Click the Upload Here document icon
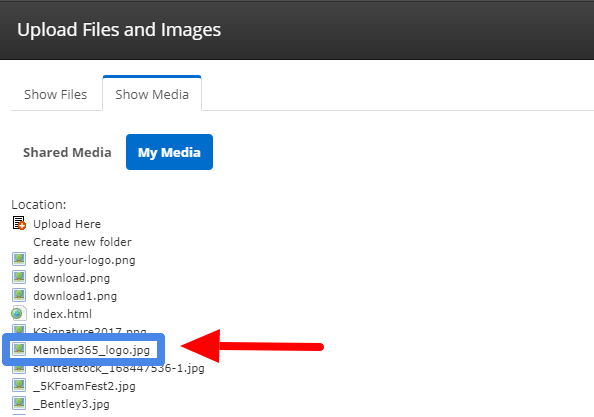594x417 pixels. pyautogui.click(x=19, y=223)
